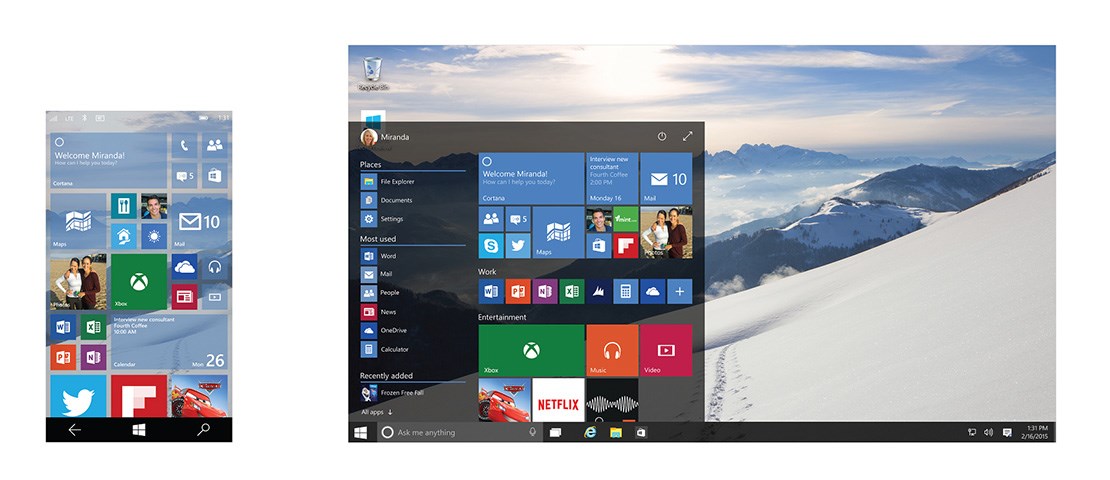Open the Twitter tile in desktop Start menu

point(518,246)
